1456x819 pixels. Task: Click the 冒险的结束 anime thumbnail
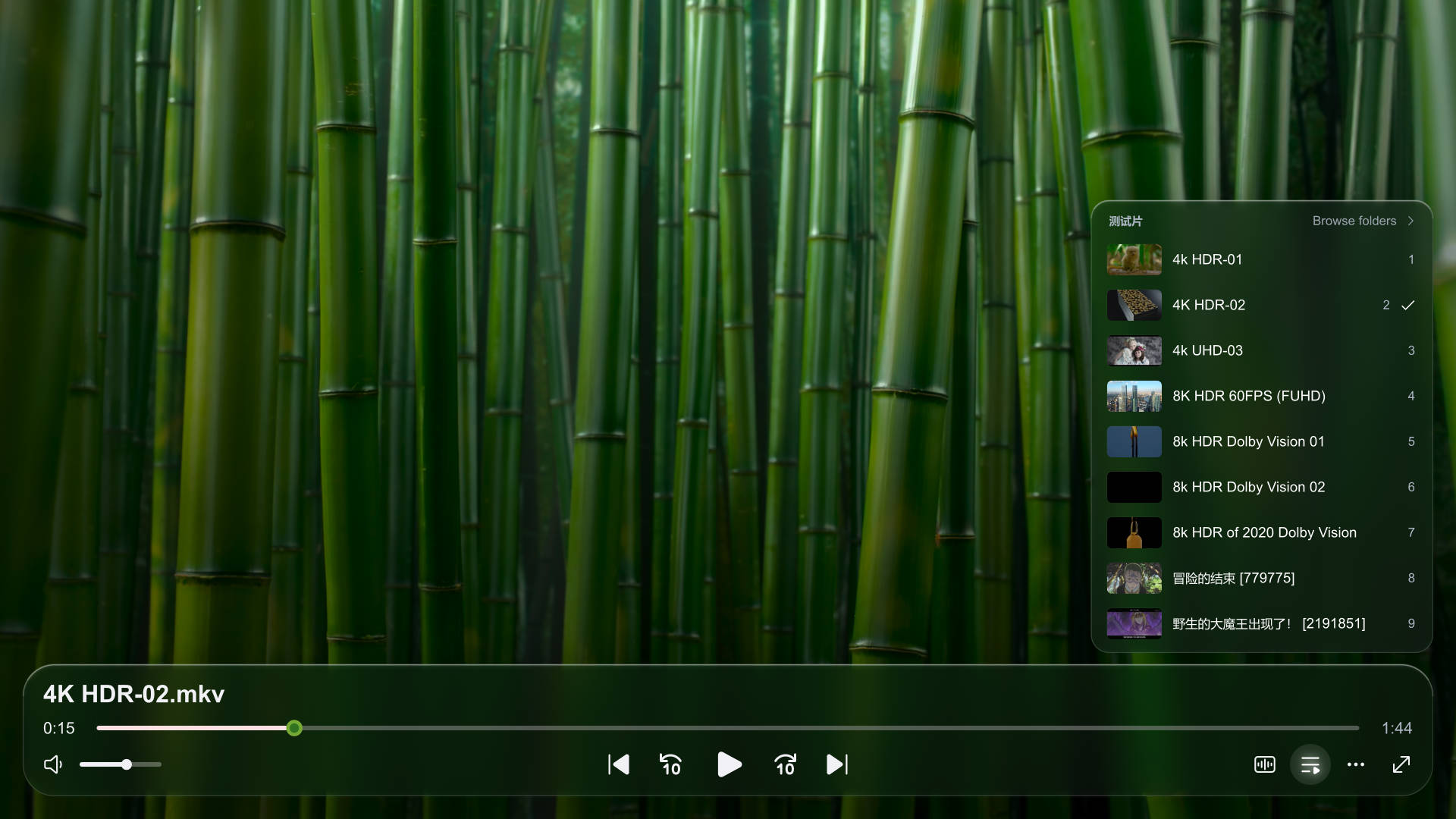1134,578
